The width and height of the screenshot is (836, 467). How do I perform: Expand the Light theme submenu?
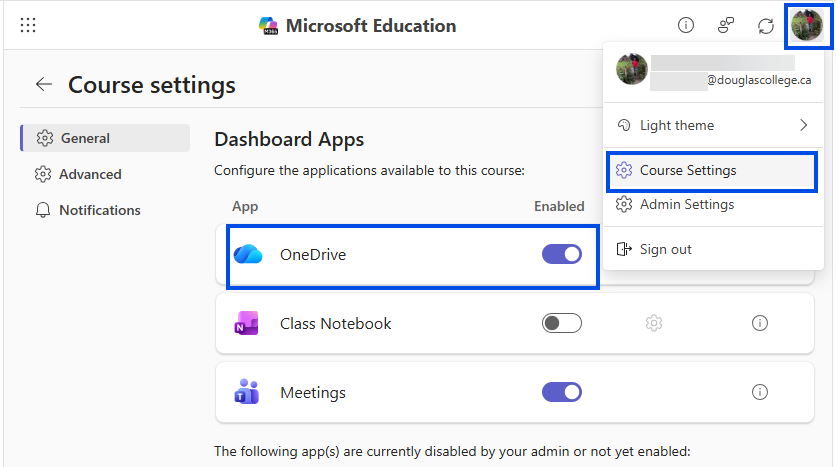[713, 125]
